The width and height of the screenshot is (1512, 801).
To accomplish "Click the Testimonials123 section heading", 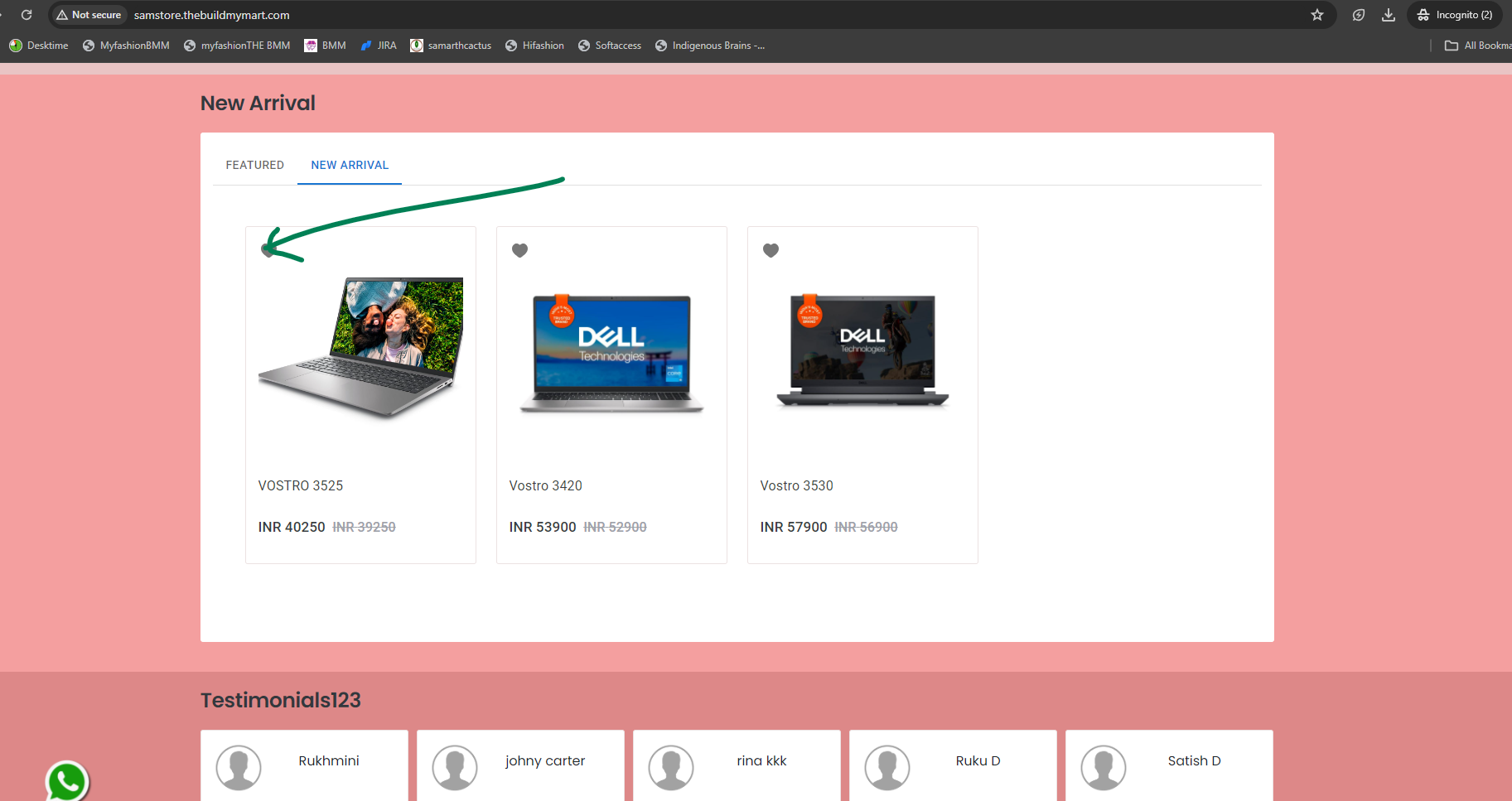I will pyautogui.click(x=281, y=700).
